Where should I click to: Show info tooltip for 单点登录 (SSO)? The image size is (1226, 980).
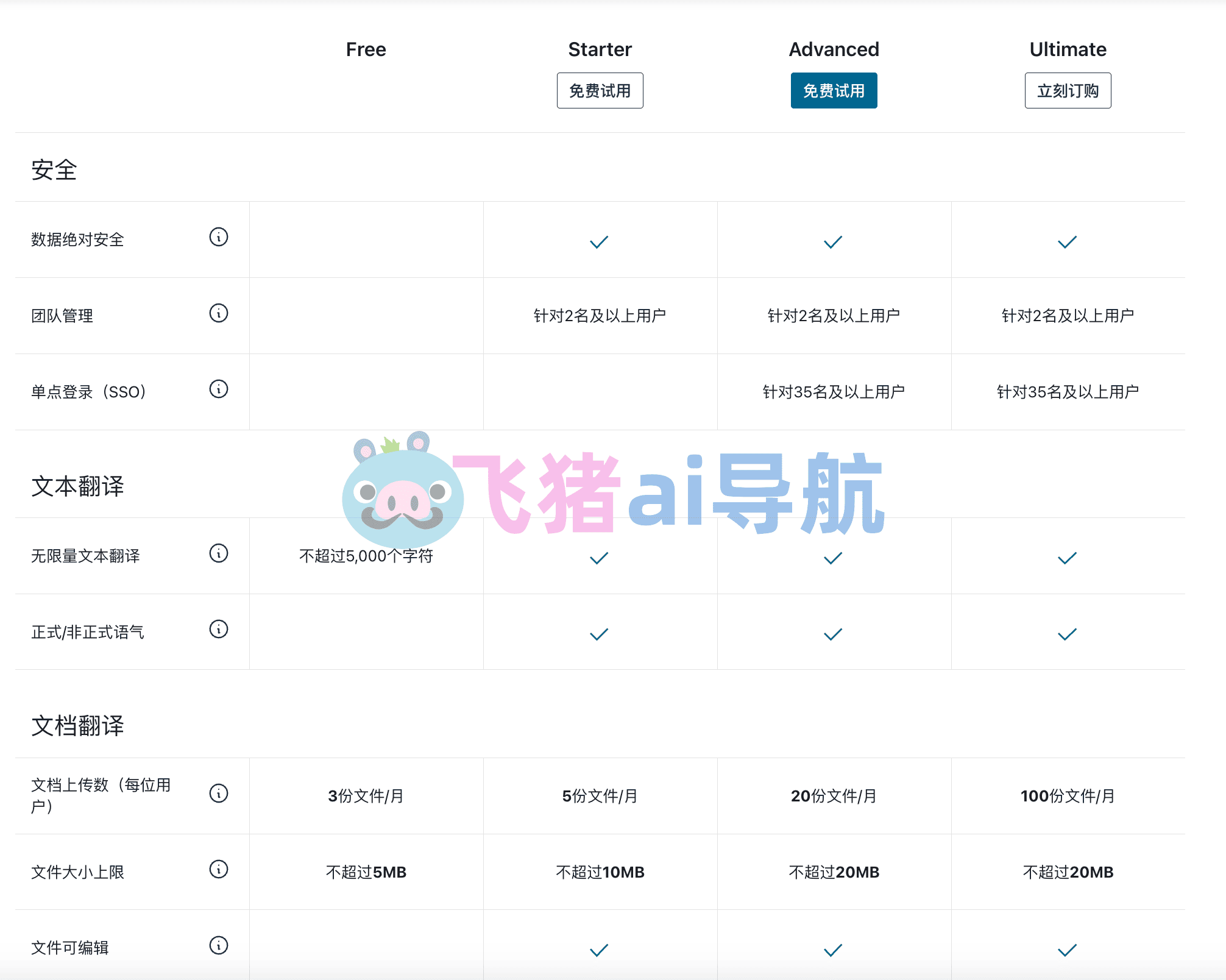(x=219, y=389)
